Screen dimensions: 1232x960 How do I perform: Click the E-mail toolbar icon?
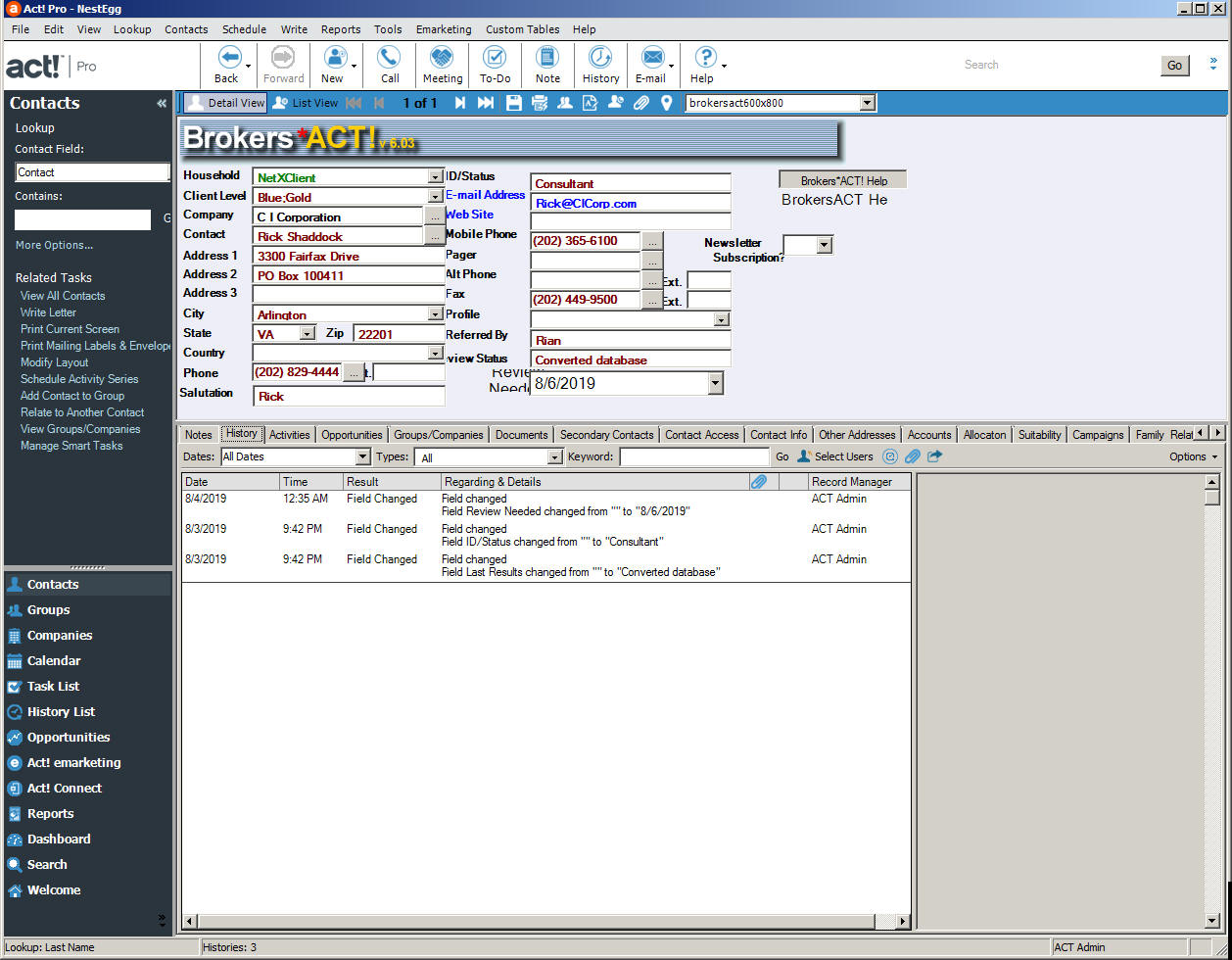[652, 58]
